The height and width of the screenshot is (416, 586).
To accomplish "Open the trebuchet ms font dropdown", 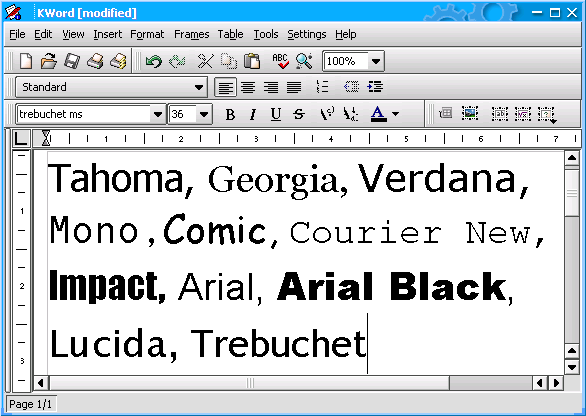I will coord(158,114).
